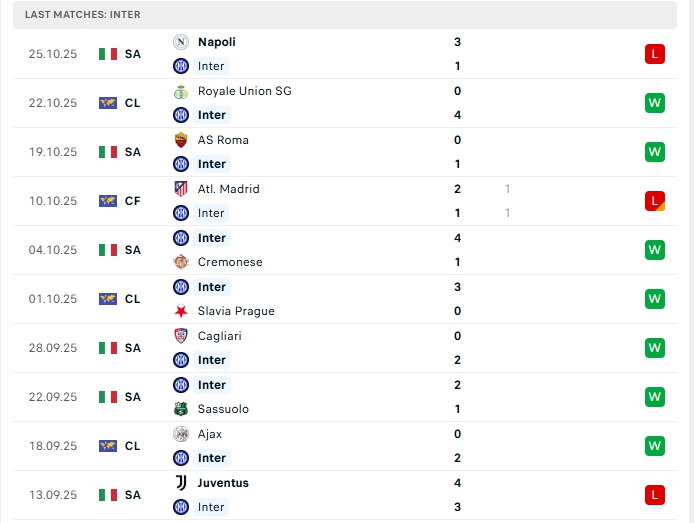This screenshot has width=694, height=523.
Task: Open the Atl. Madrid team link
Action: [229, 189]
